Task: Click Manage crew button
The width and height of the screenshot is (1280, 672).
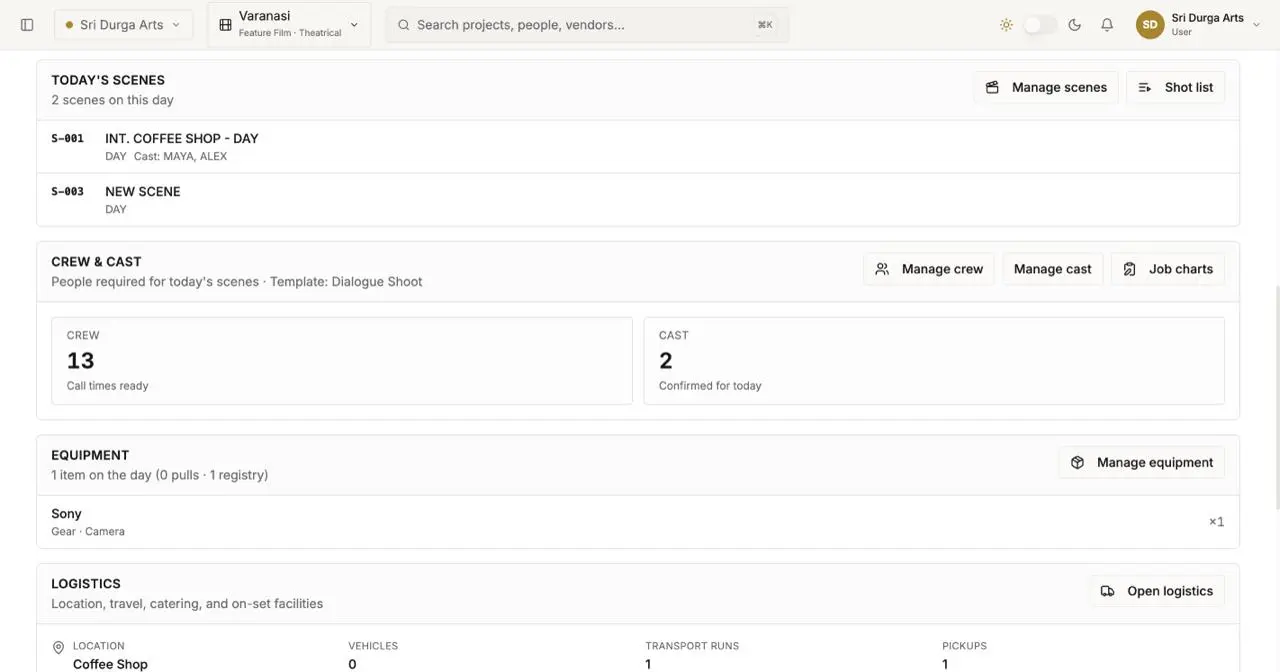Action: [929, 269]
